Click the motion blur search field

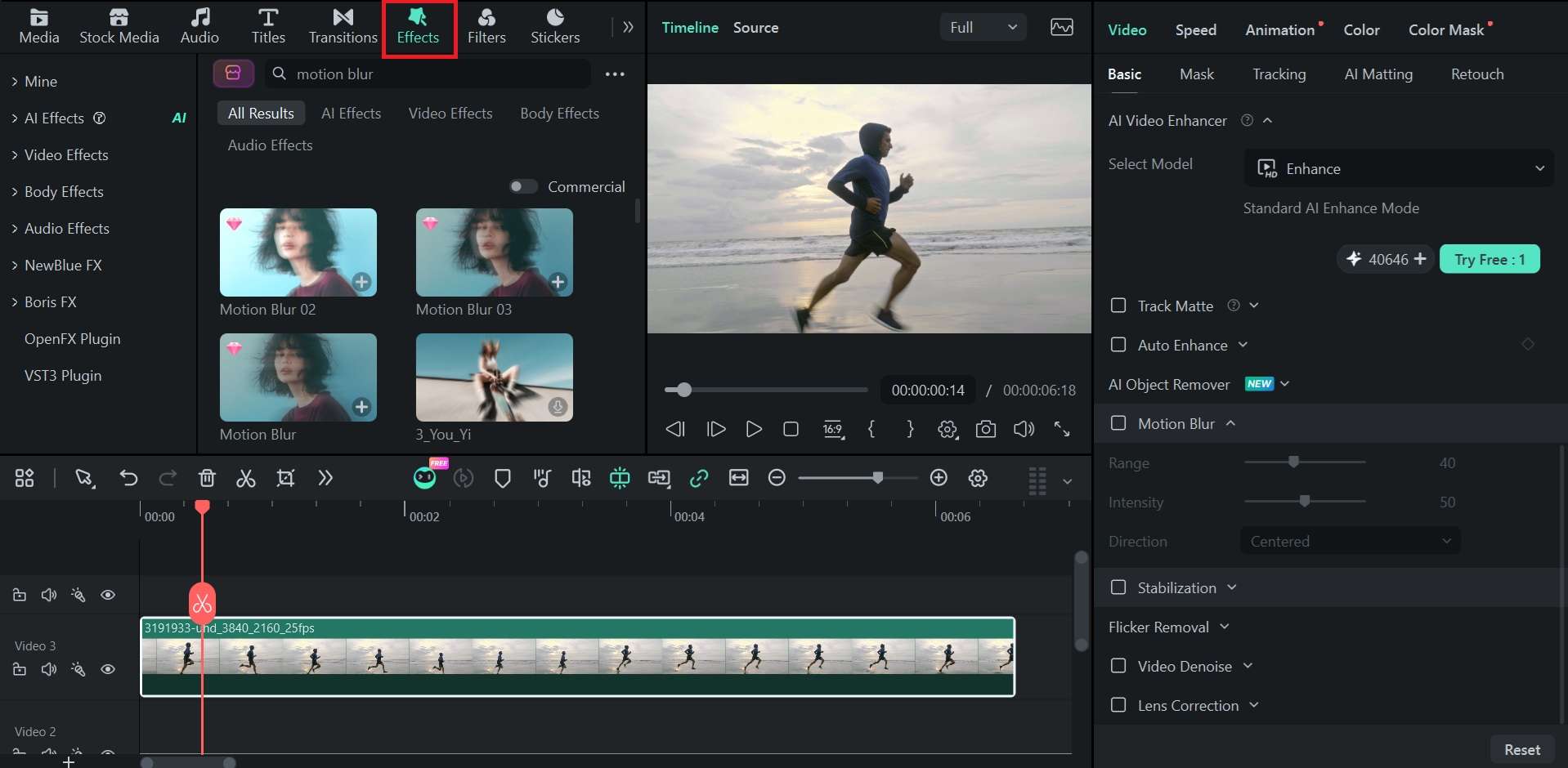click(x=428, y=74)
